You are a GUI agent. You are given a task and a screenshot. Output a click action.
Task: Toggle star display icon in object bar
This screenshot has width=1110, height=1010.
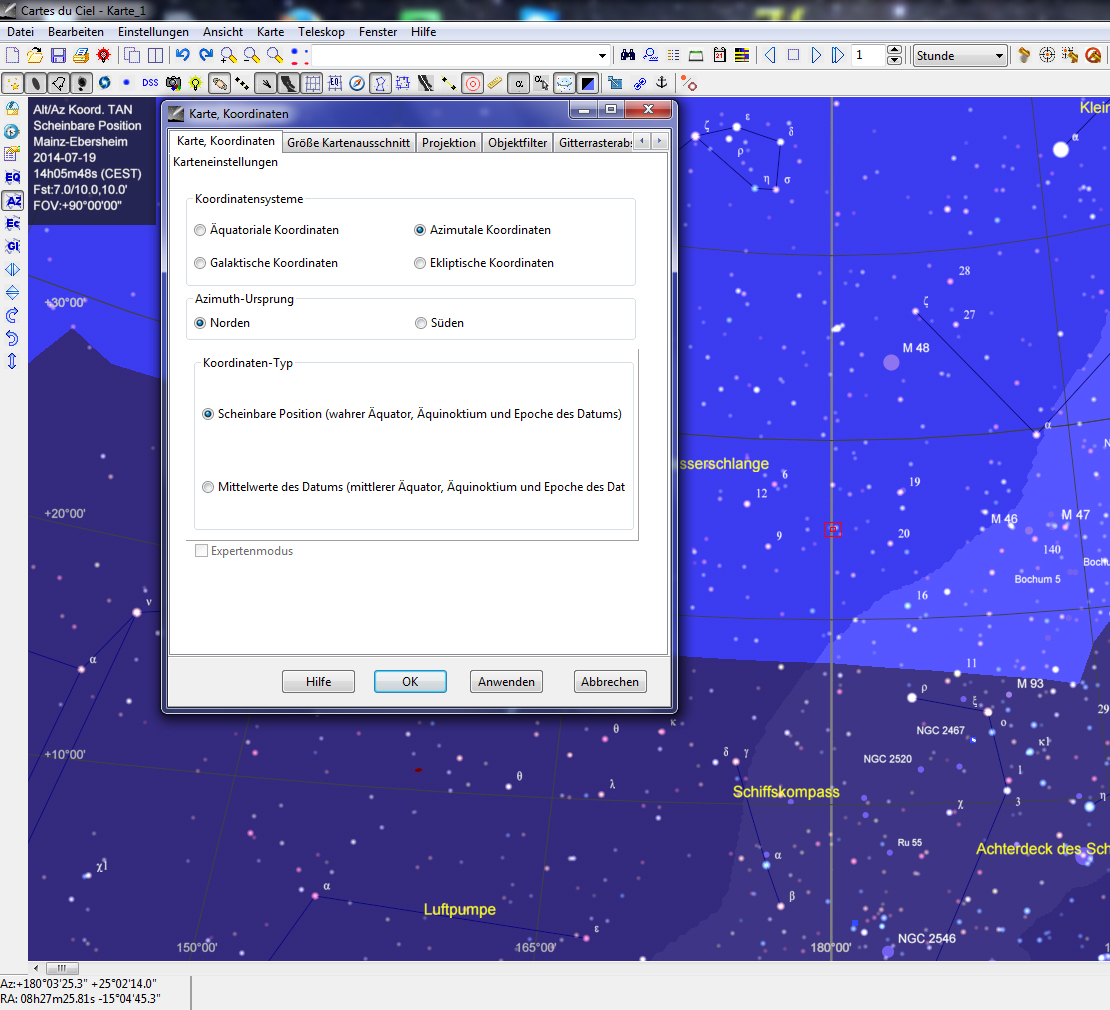[x=13, y=84]
